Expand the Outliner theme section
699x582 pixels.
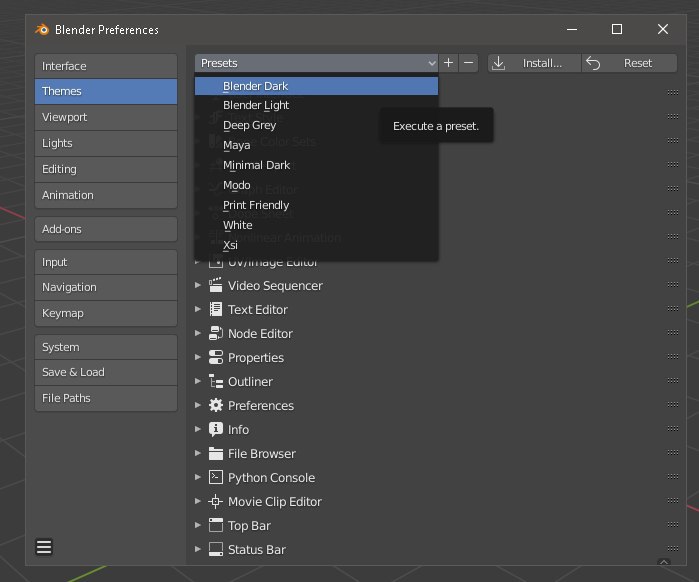click(198, 381)
